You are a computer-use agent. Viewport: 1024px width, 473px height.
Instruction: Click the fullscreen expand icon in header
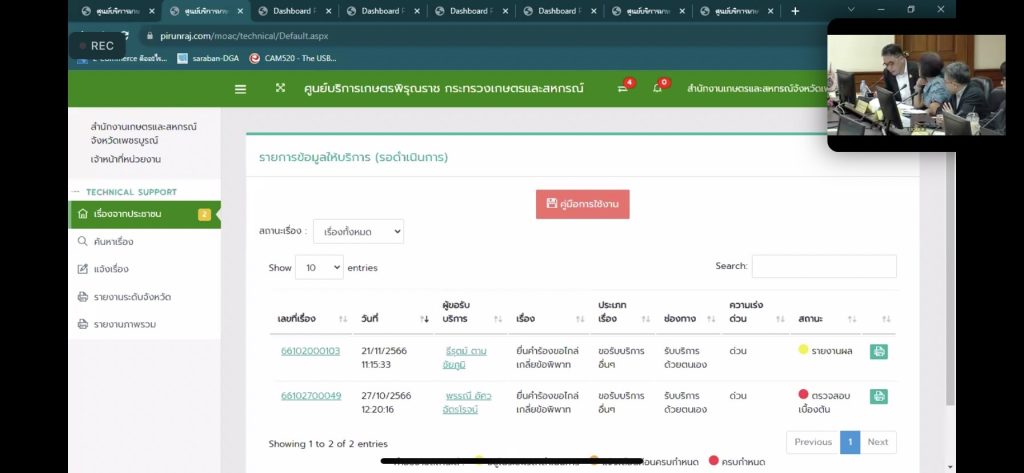click(280, 88)
